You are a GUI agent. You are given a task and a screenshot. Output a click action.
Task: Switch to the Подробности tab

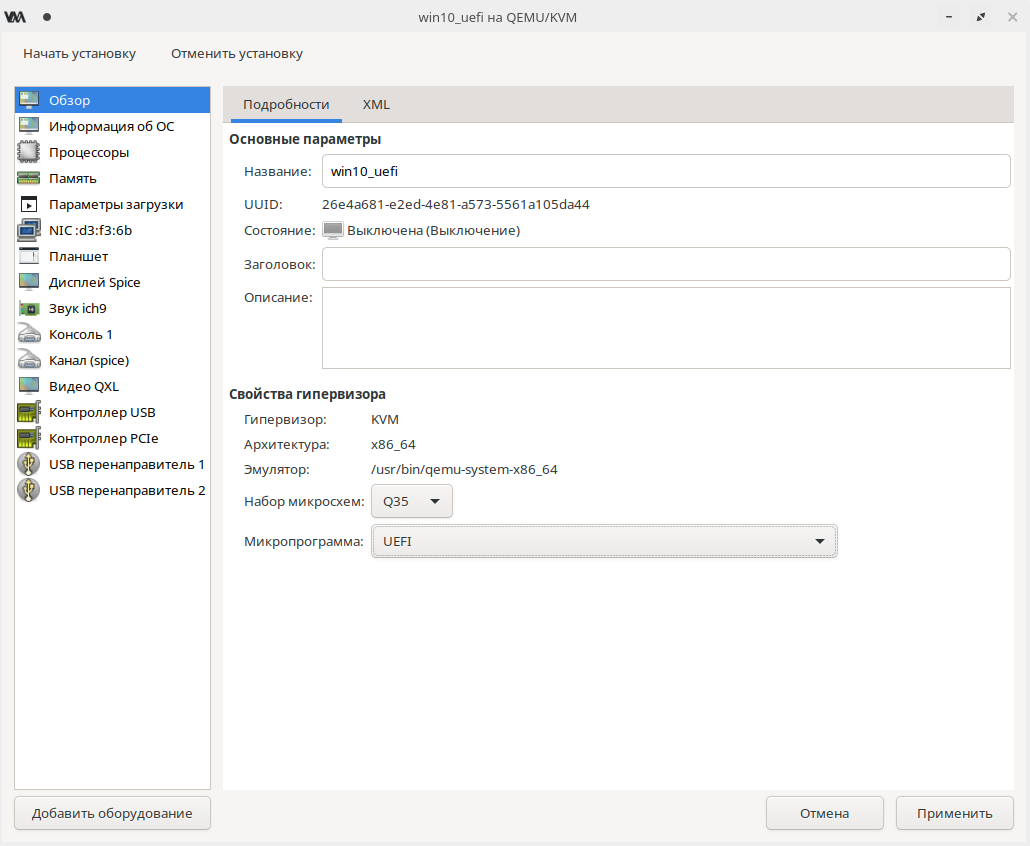pos(286,104)
